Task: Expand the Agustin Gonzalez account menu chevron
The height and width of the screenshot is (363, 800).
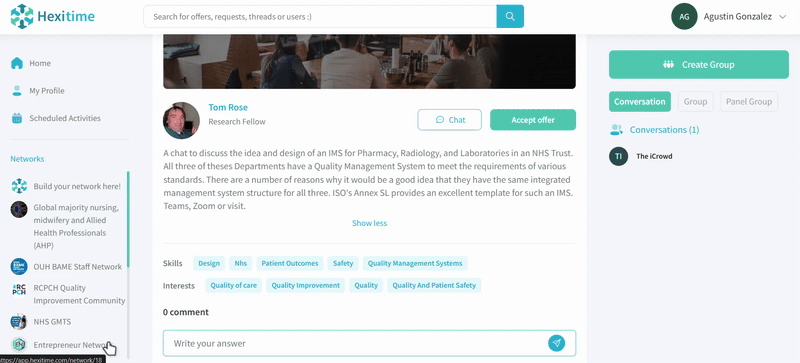Action: [783, 17]
